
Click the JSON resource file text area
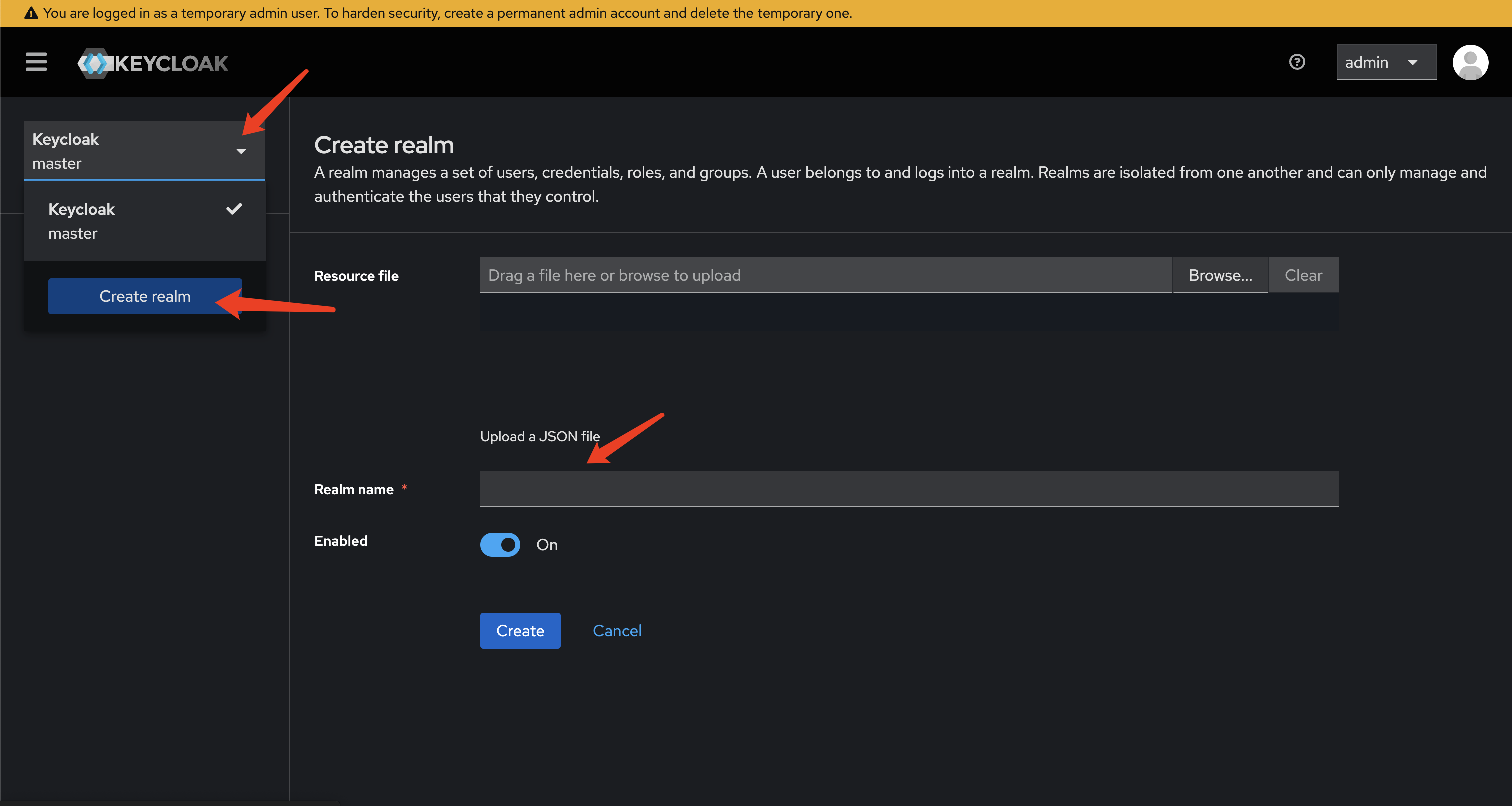[x=909, y=312]
